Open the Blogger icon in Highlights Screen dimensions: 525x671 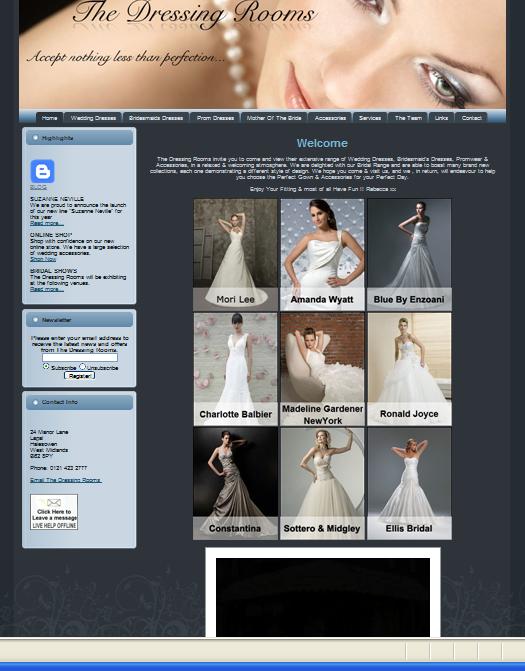[x=42, y=171]
